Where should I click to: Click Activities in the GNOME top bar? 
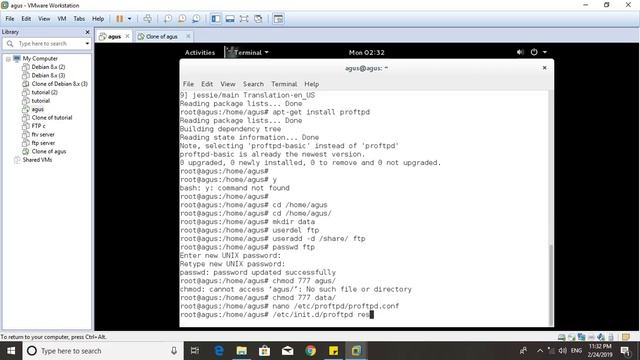[x=200, y=52]
